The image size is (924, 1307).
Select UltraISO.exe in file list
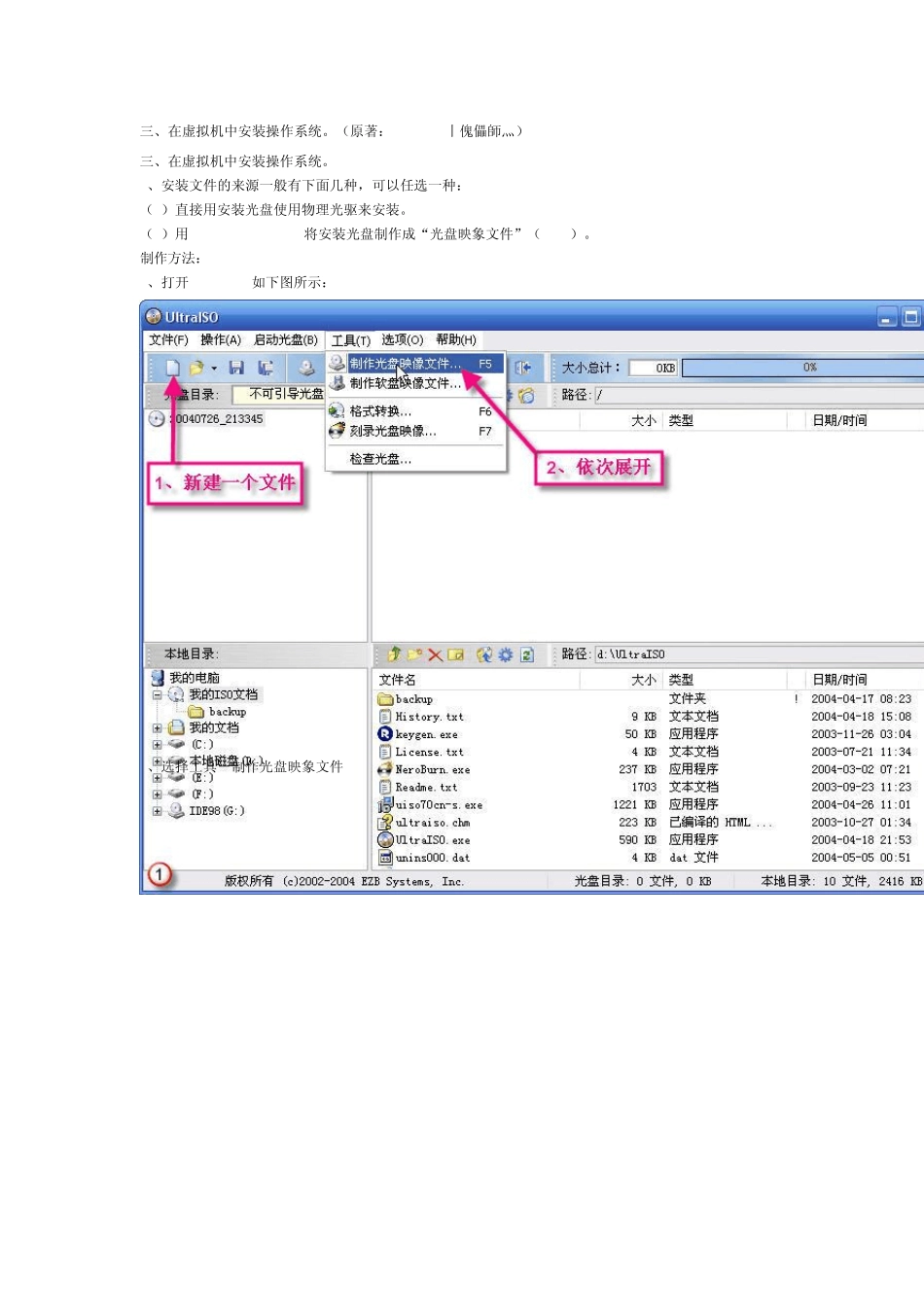(432, 840)
